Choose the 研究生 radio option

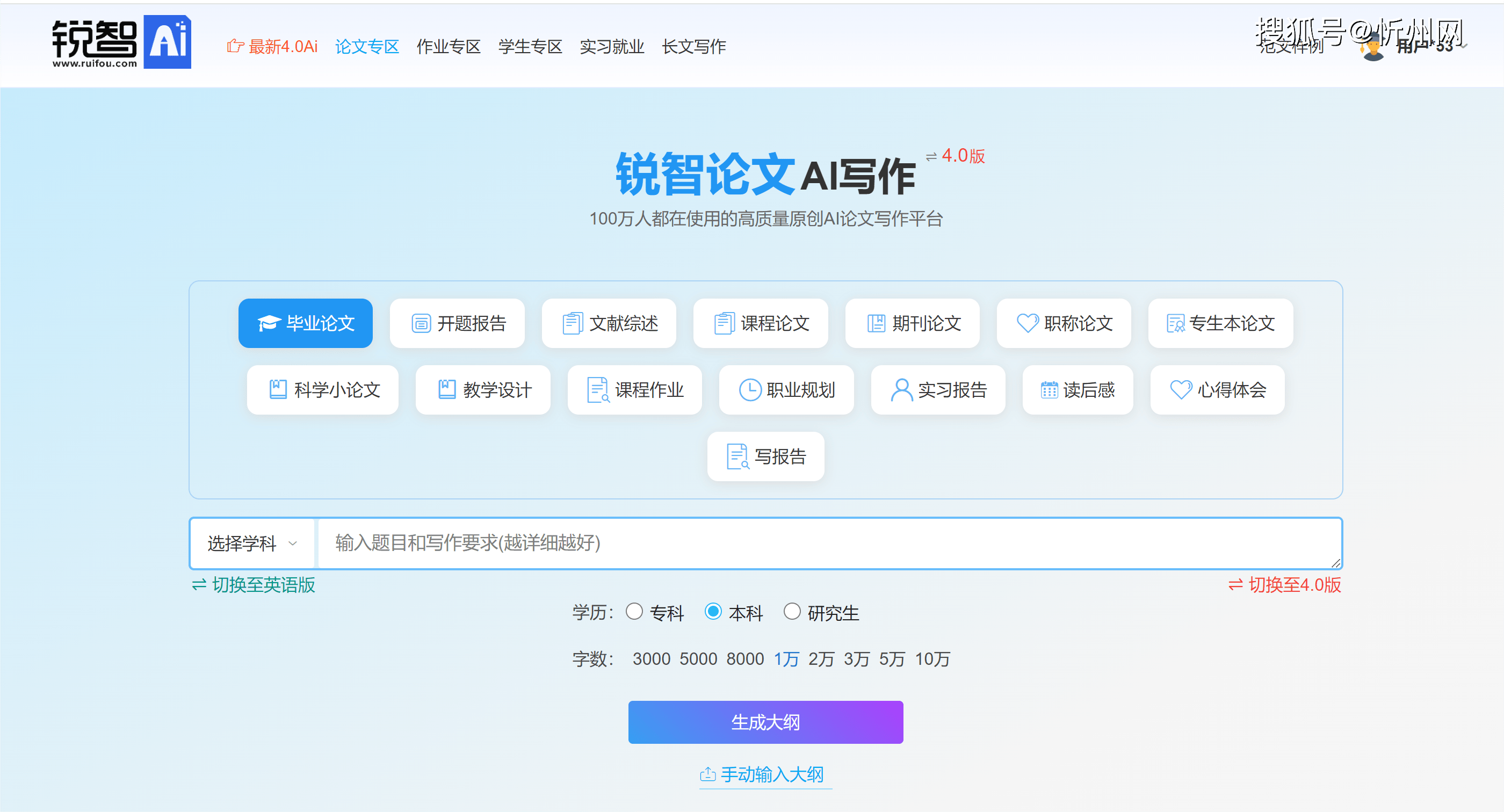tap(792, 612)
